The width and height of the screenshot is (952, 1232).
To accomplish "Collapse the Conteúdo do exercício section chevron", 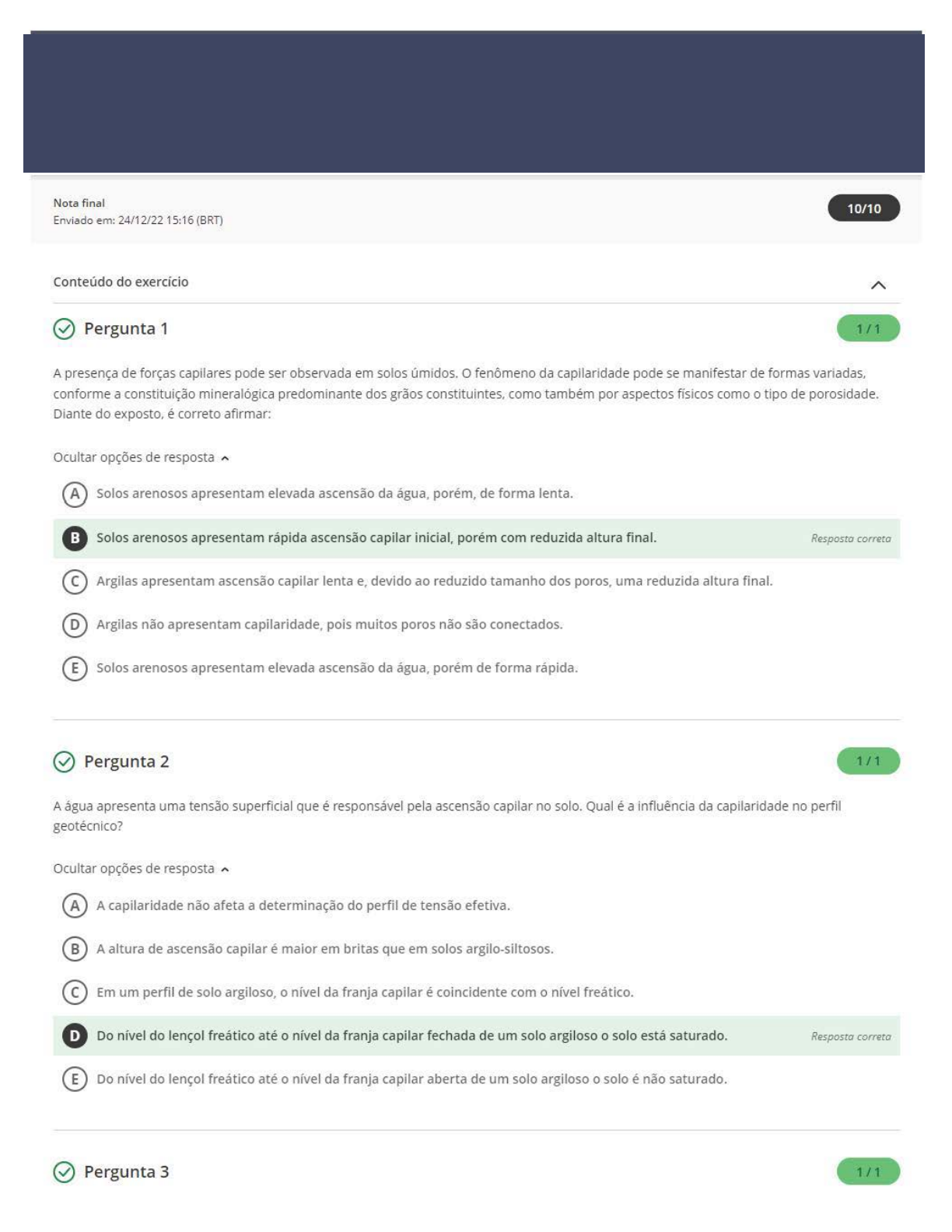I will (x=878, y=285).
